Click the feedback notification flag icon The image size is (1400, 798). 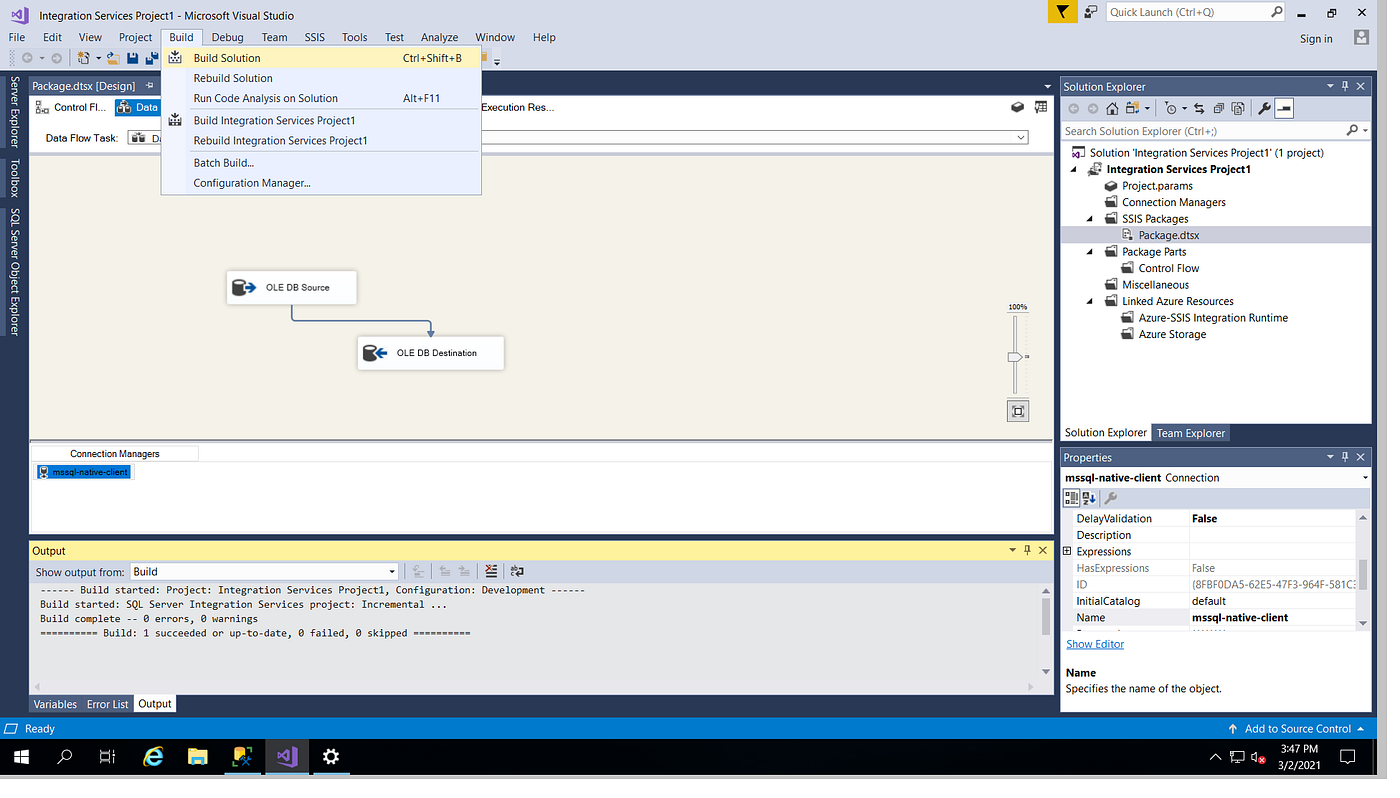pos(1061,12)
